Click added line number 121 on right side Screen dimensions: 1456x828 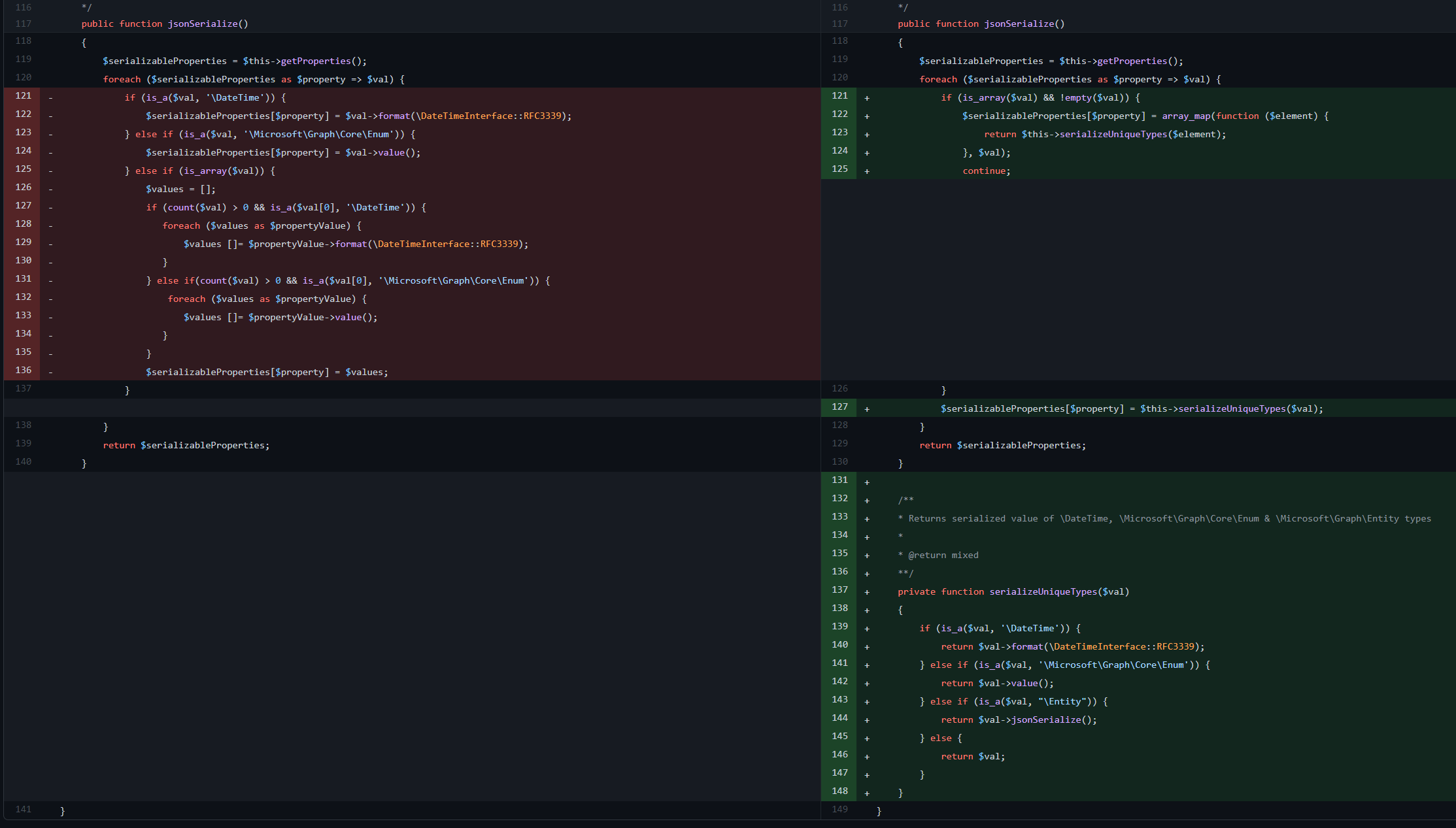click(x=839, y=96)
